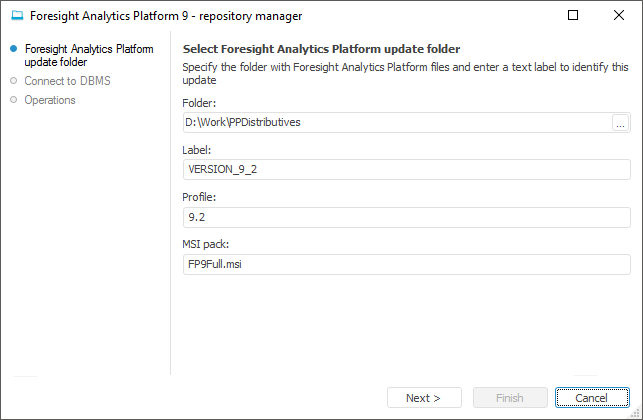Image resolution: width=643 pixels, height=420 pixels.
Task: Click the MSI pack field with FP9Full.msi
Action: pyautogui.click(x=406, y=264)
